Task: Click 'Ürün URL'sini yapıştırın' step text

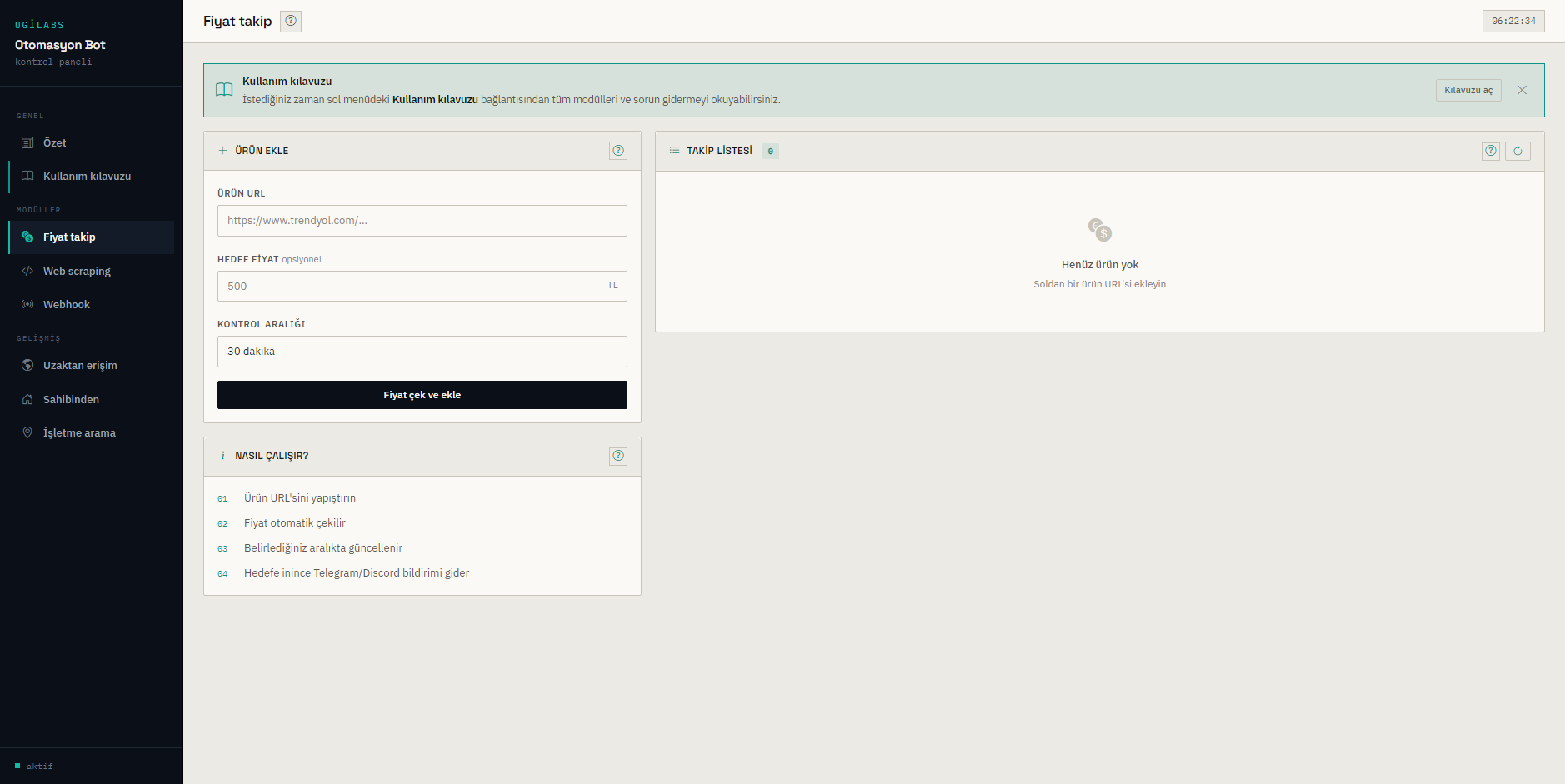Action: click(x=300, y=498)
